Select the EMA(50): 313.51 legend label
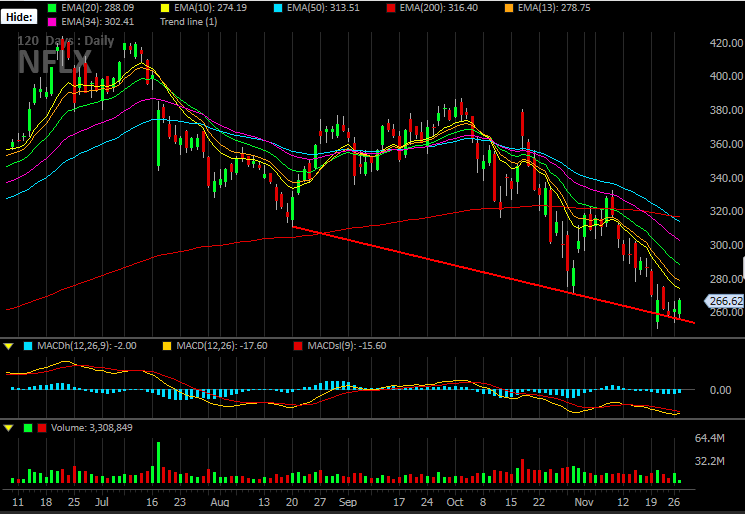 coord(323,8)
